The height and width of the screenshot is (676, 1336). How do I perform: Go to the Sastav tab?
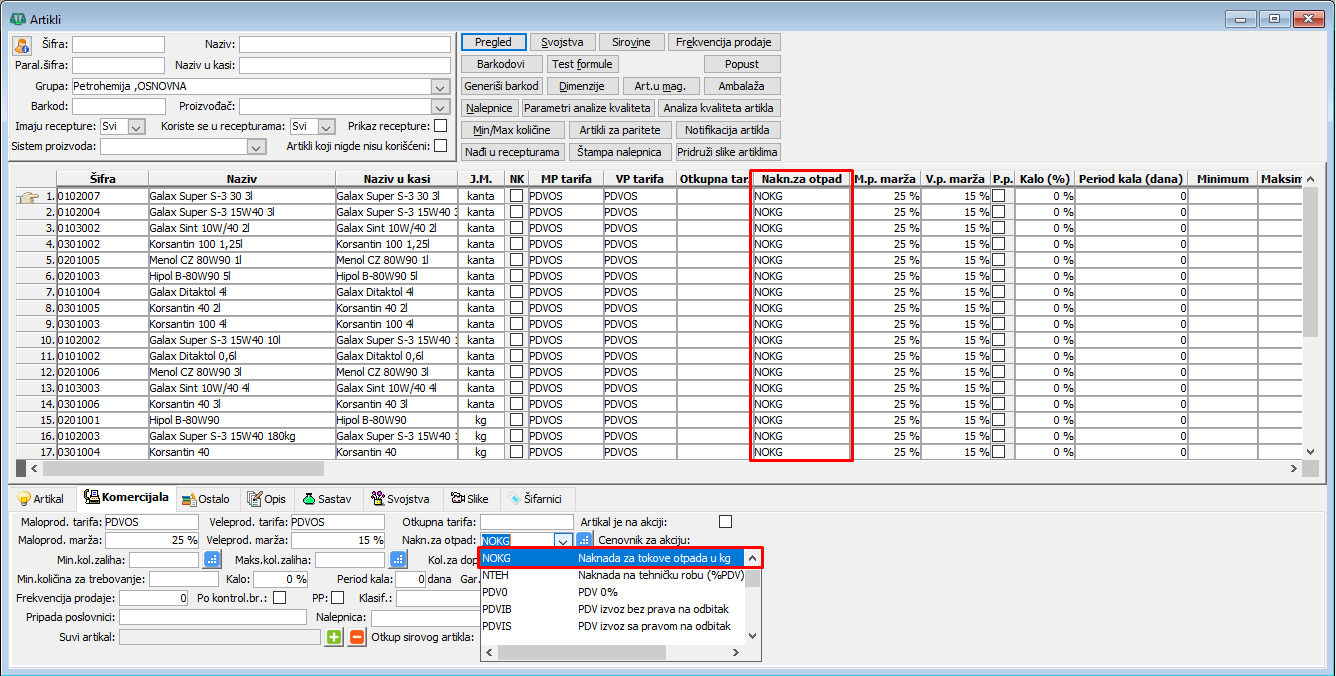326,499
